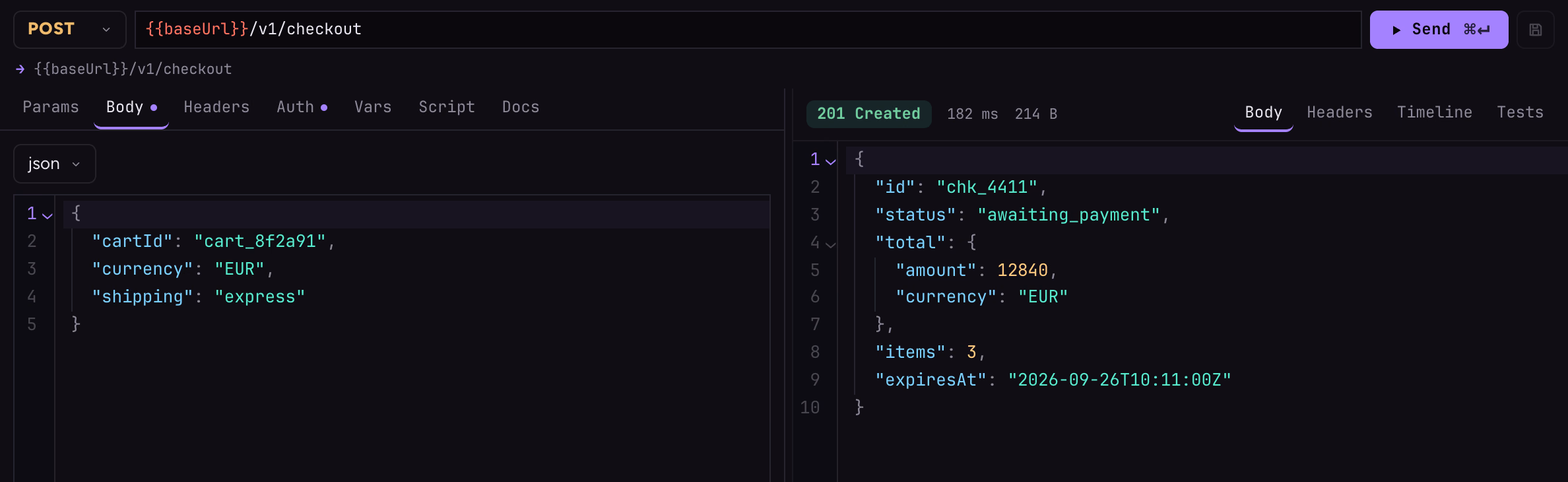
Task: Open the response Headers tab
Action: pyautogui.click(x=1340, y=112)
